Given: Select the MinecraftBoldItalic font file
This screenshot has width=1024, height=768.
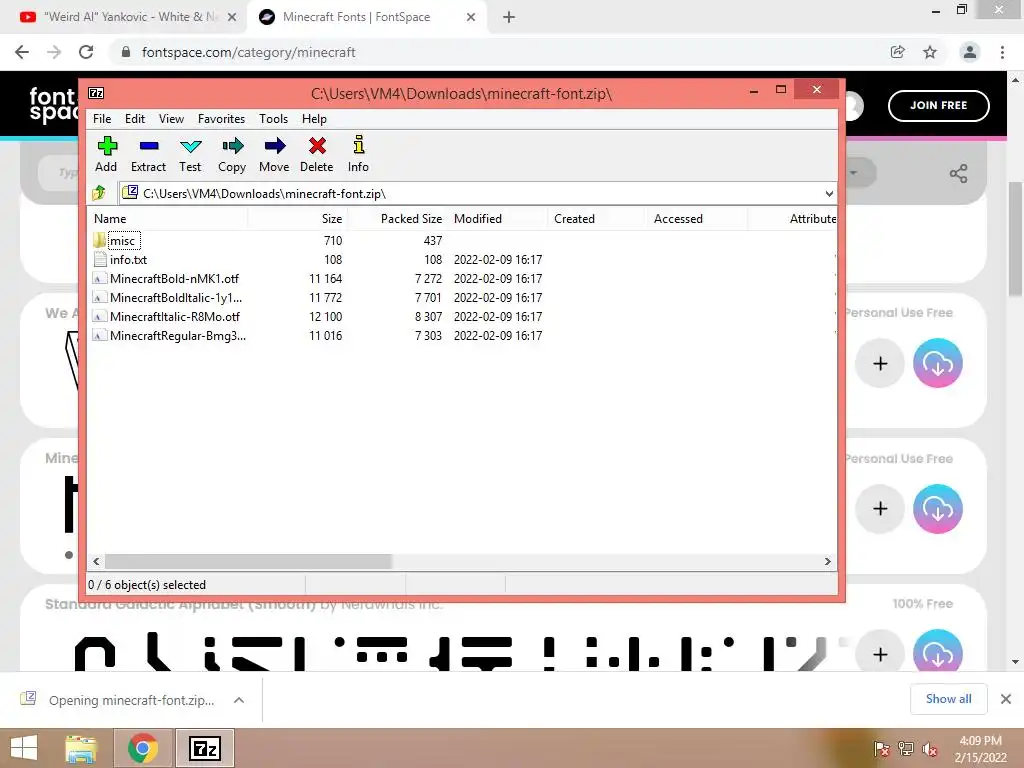Looking at the screenshot, I should [x=168, y=297].
